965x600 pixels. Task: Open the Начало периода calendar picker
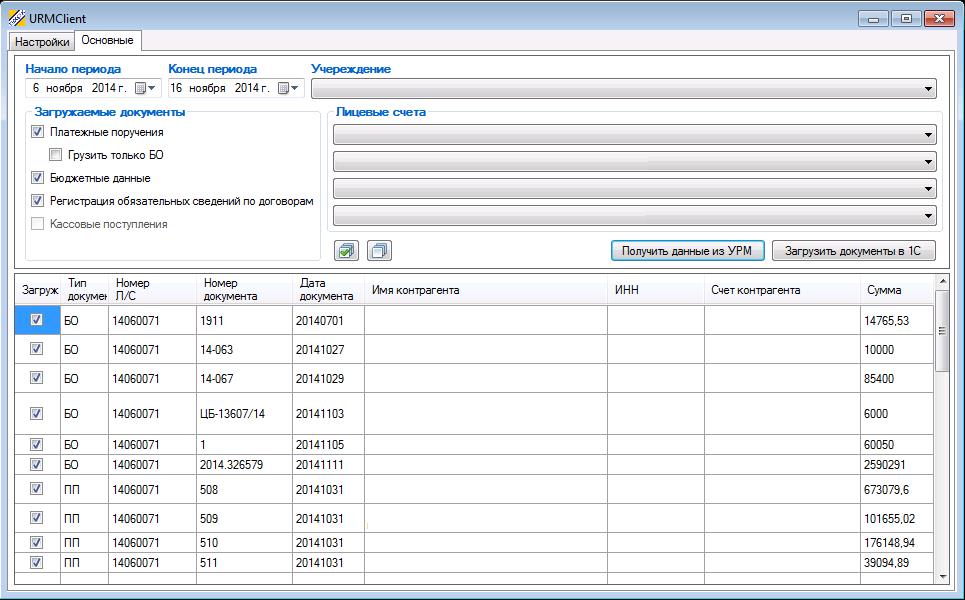coord(145,88)
